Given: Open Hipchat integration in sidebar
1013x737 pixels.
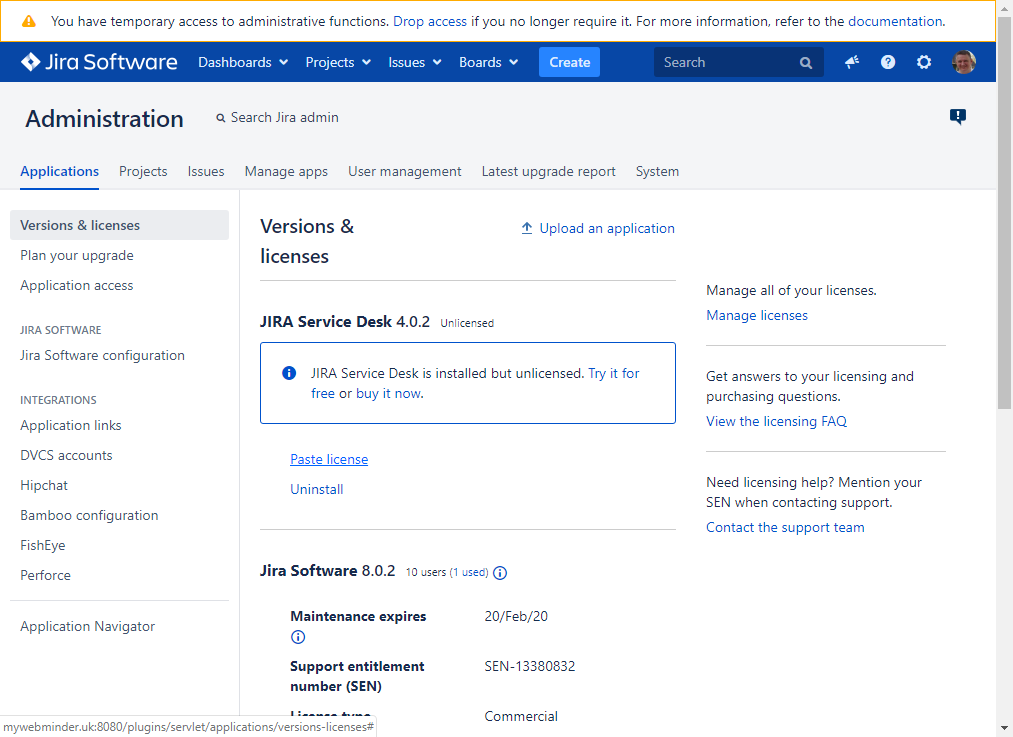Looking at the screenshot, I should tap(43, 485).
